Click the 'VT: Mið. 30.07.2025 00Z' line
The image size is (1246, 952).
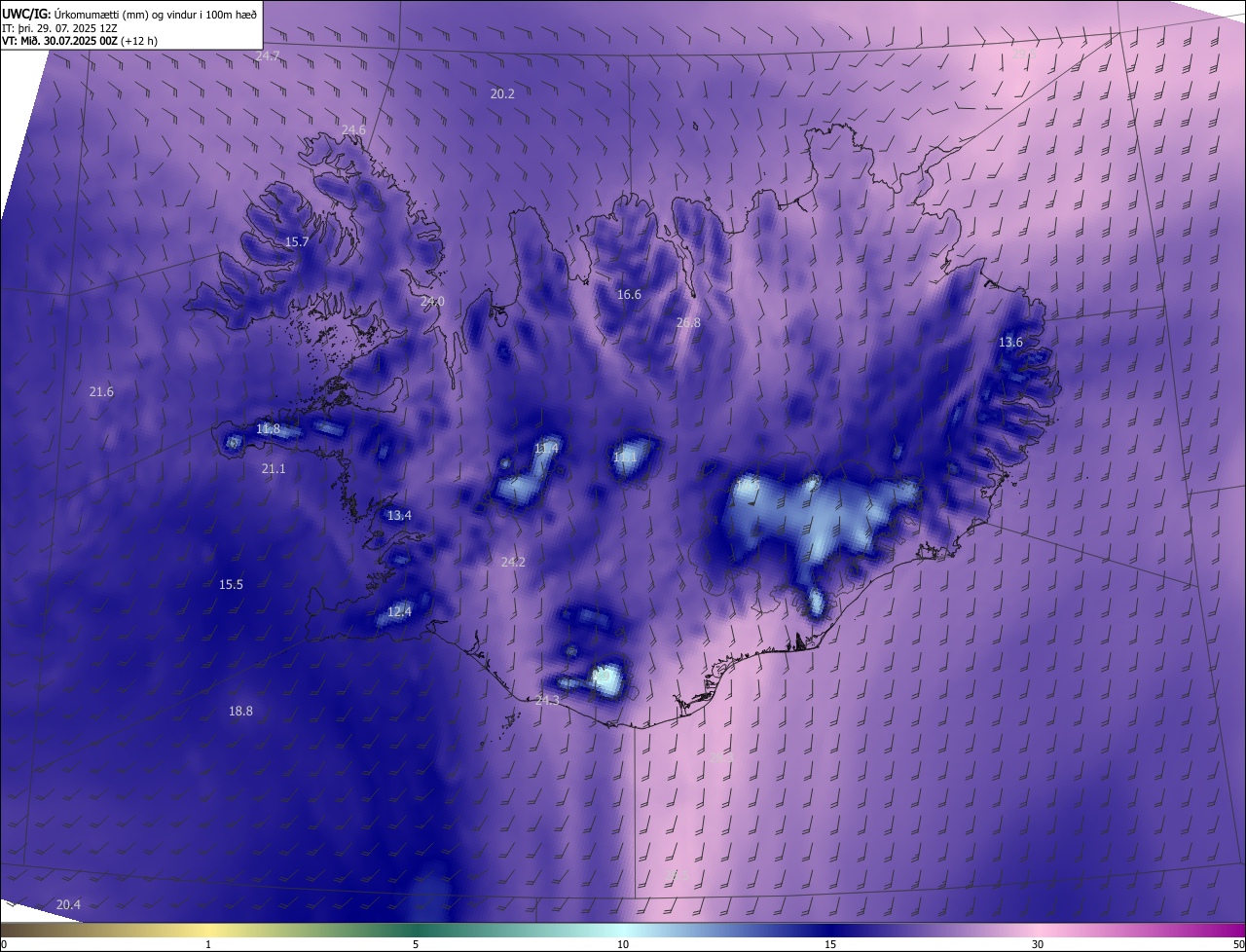(59, 42)
